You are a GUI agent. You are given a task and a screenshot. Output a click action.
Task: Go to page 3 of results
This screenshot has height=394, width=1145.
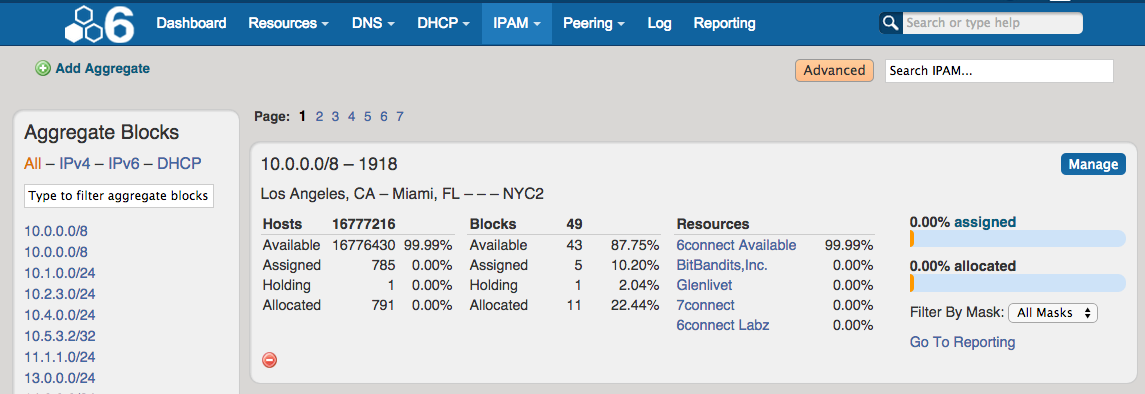pos(335,116)
